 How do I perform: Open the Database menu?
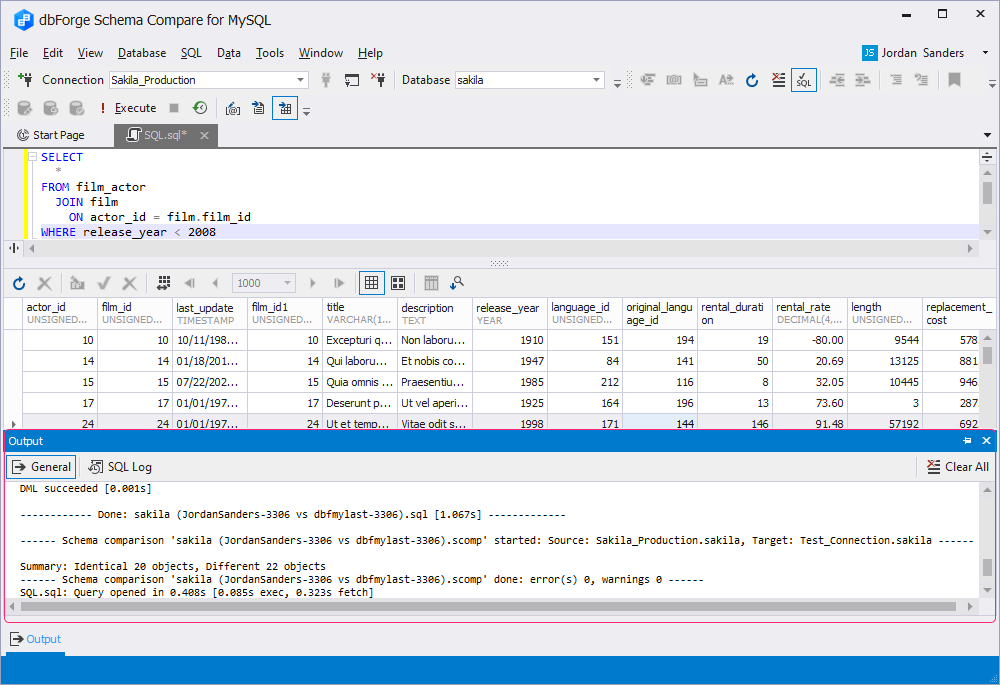(142, 53)
